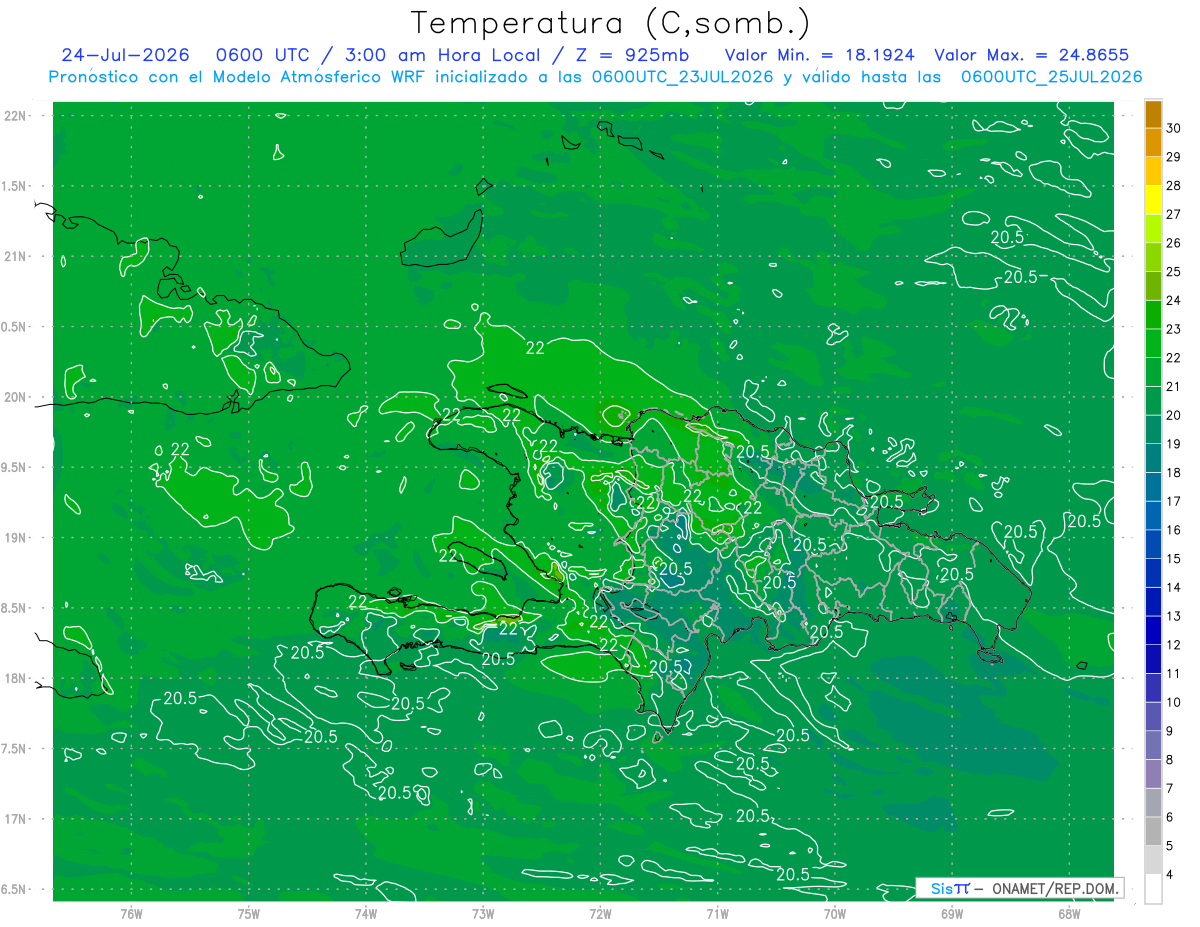Click 'Valor Min. = 18.1924' text
The width and height of the screenshot is (1200, 927).
pyautogui.click(x=818, y=55)
